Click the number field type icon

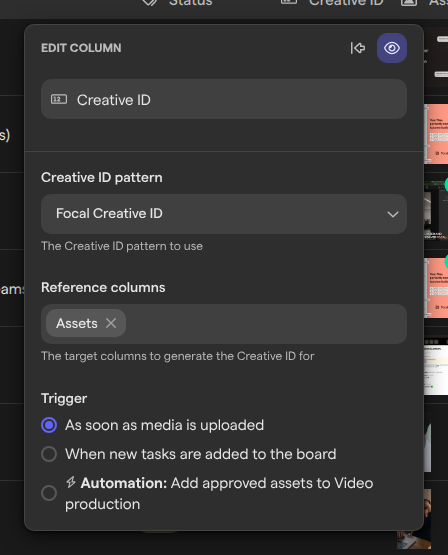point(59,99)
